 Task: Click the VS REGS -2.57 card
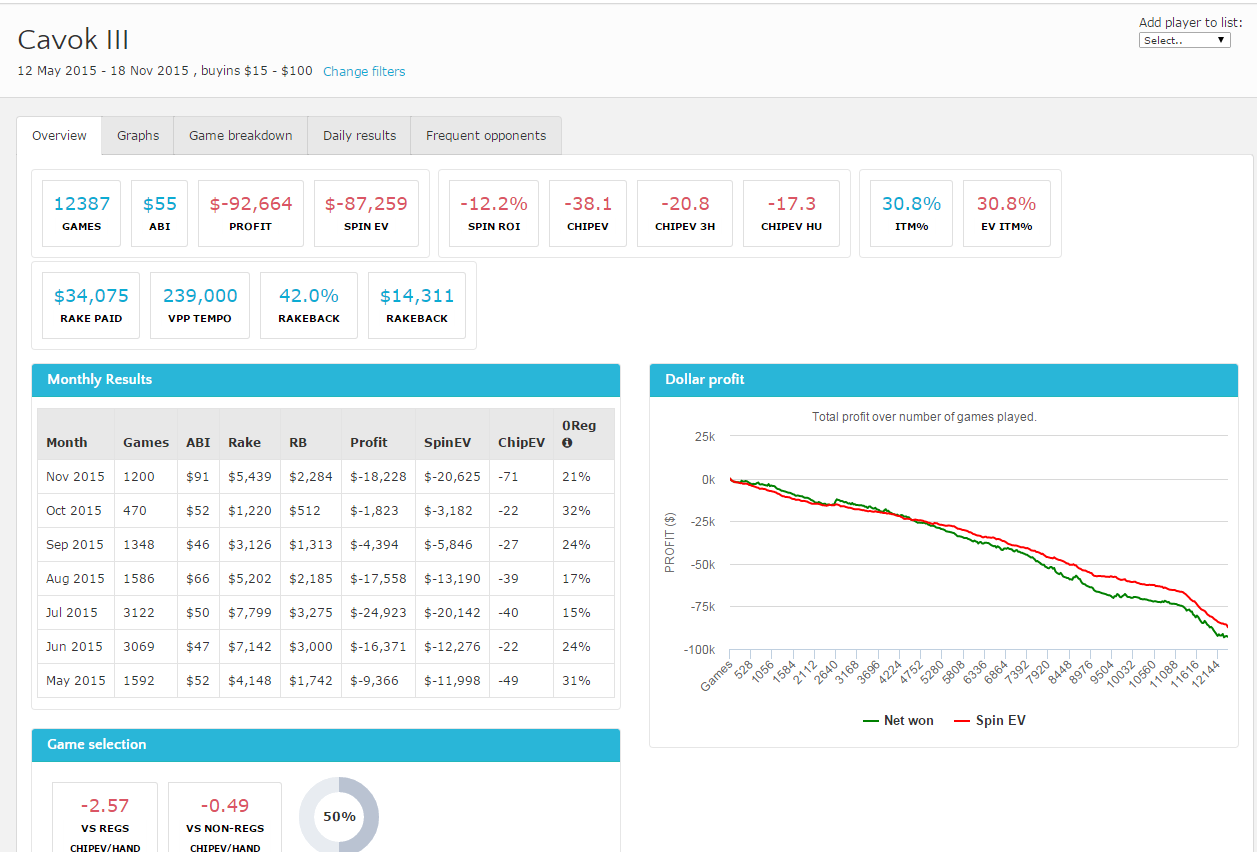tap(105, 817)
